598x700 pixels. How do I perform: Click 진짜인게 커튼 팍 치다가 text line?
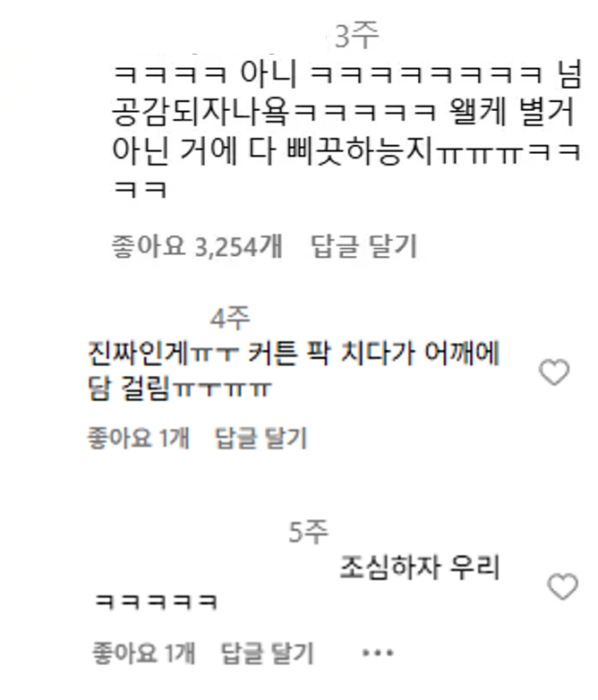(x=294, y=354)
